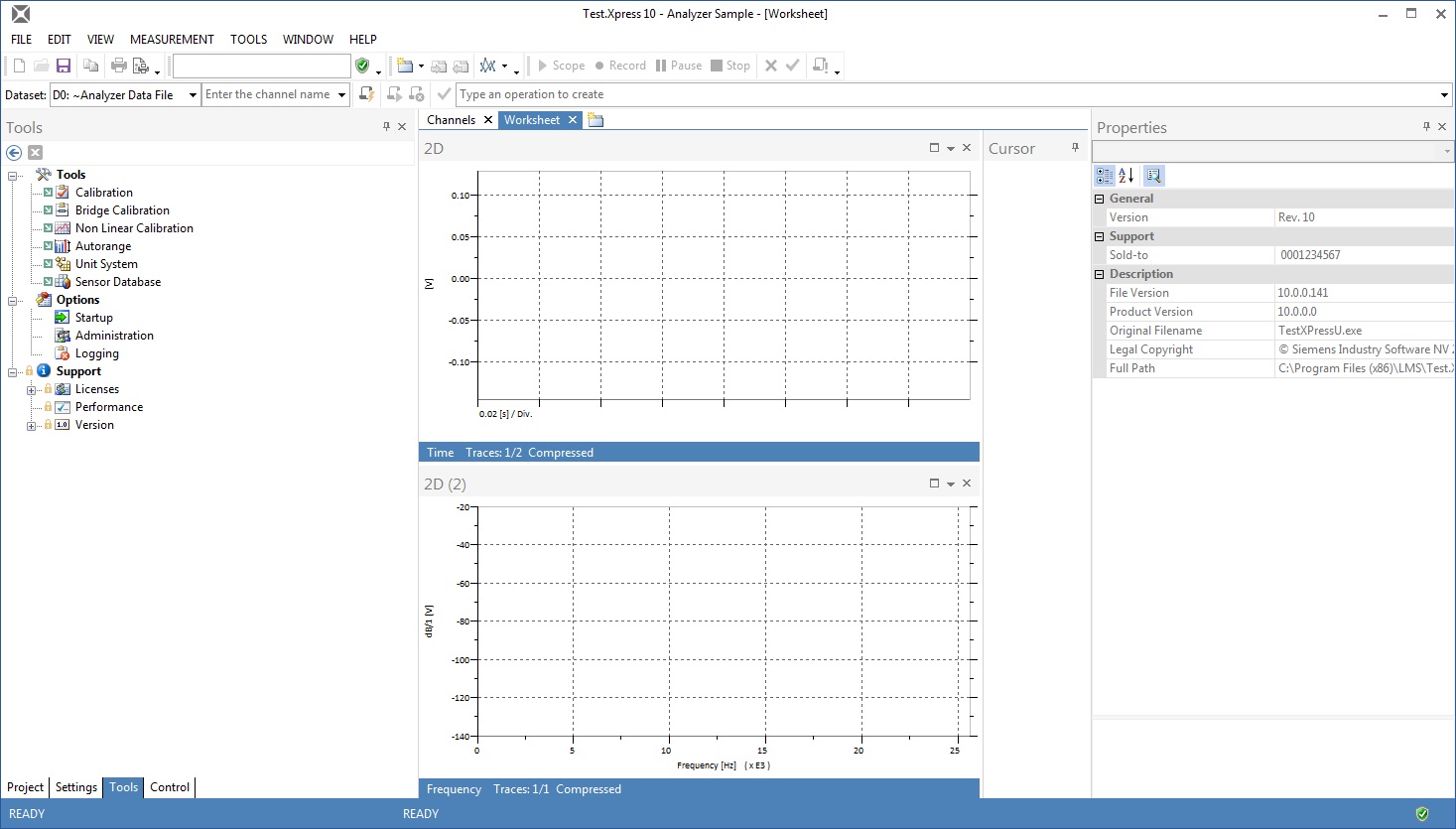Screen dimensions: 1456x829
Task: Click the green shield check toolbar icon
Action: (363, 66)
